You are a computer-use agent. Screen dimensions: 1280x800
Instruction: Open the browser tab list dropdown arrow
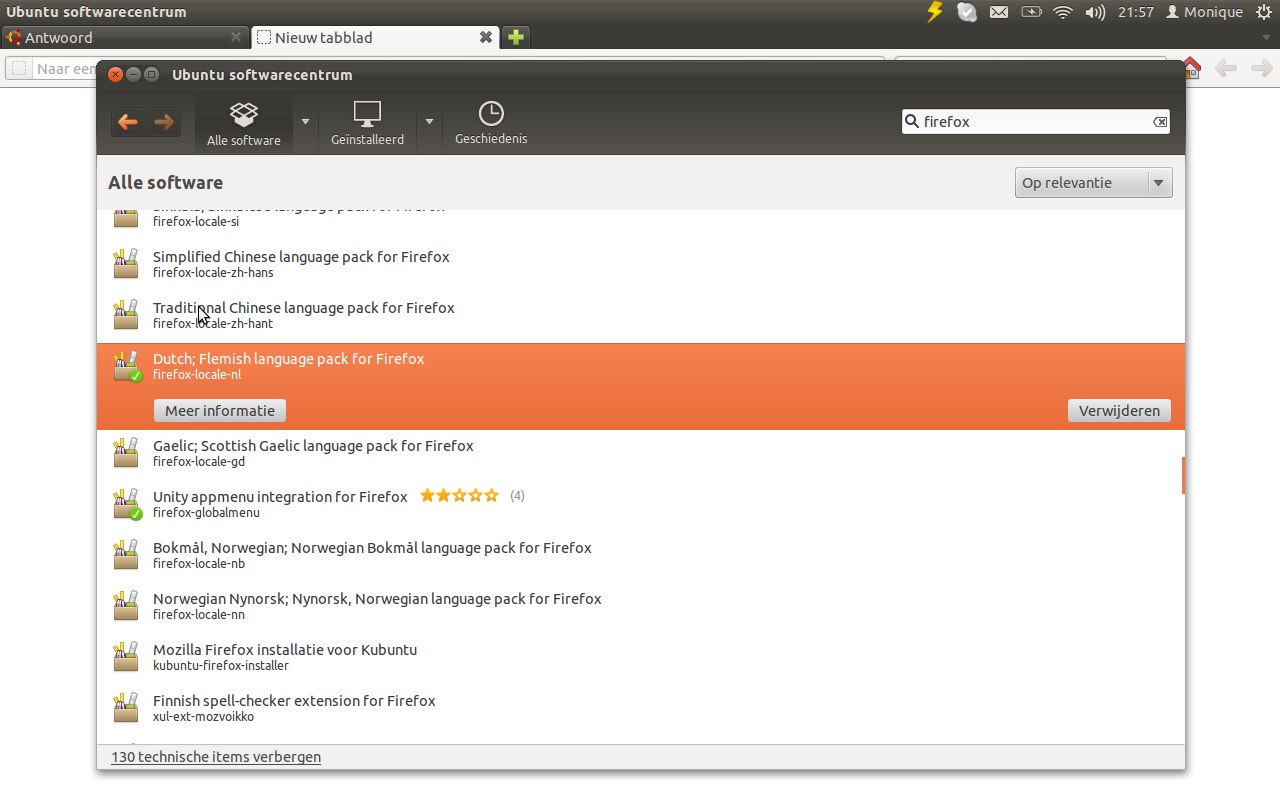coord(1266,38)
